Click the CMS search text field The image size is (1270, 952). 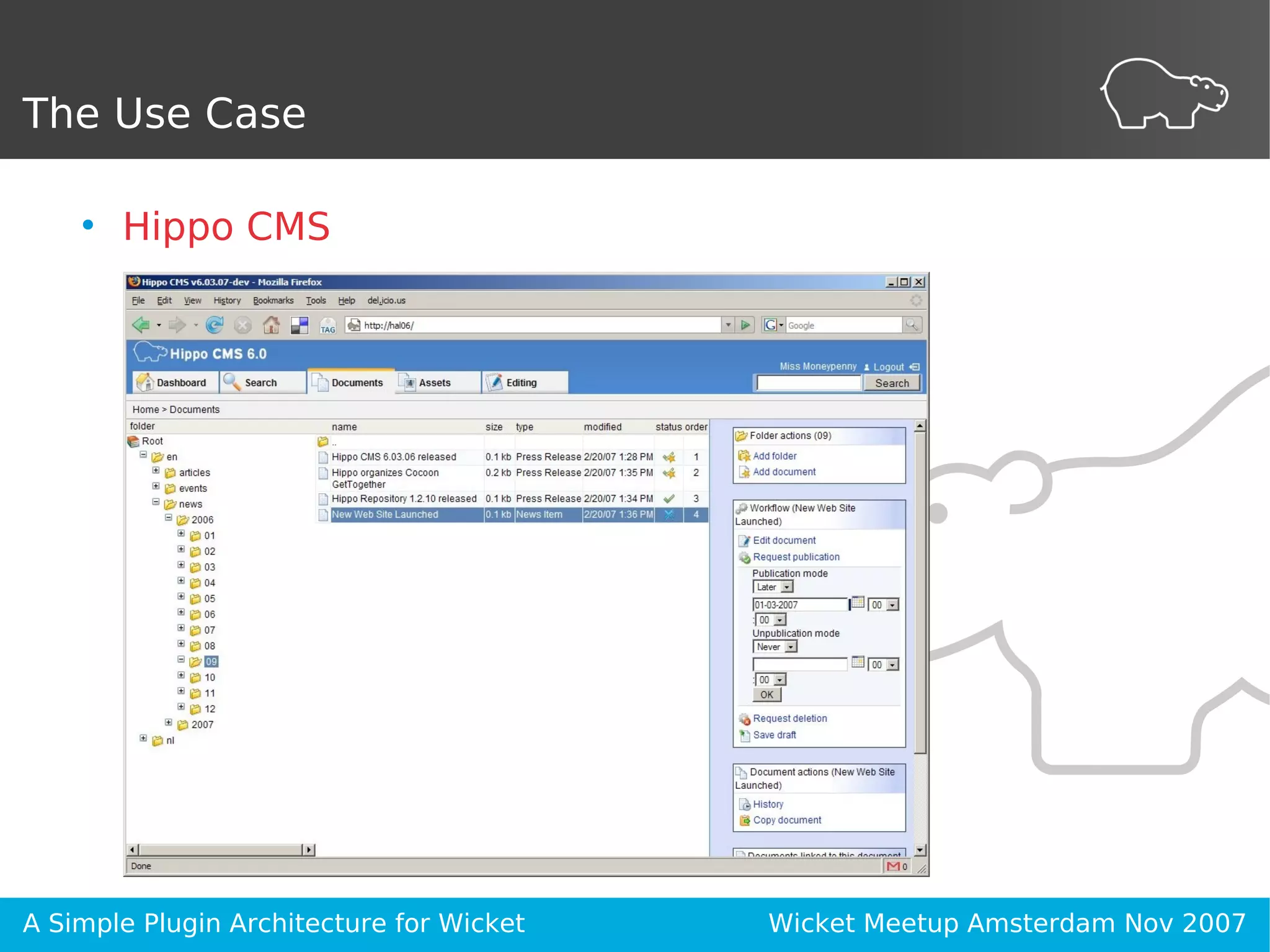808,383
